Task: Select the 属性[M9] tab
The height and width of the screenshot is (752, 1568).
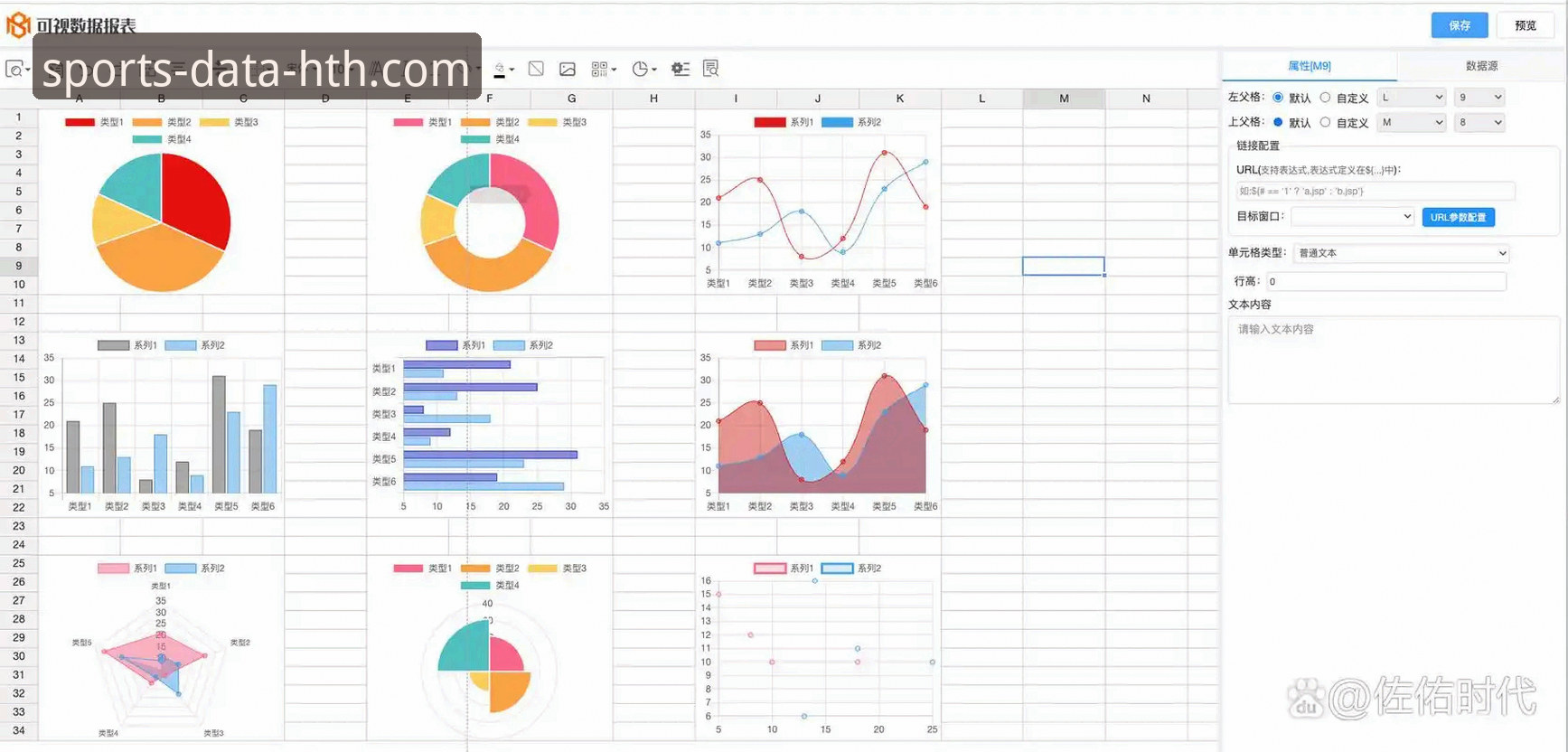Action: click(x=1309, y=66)
